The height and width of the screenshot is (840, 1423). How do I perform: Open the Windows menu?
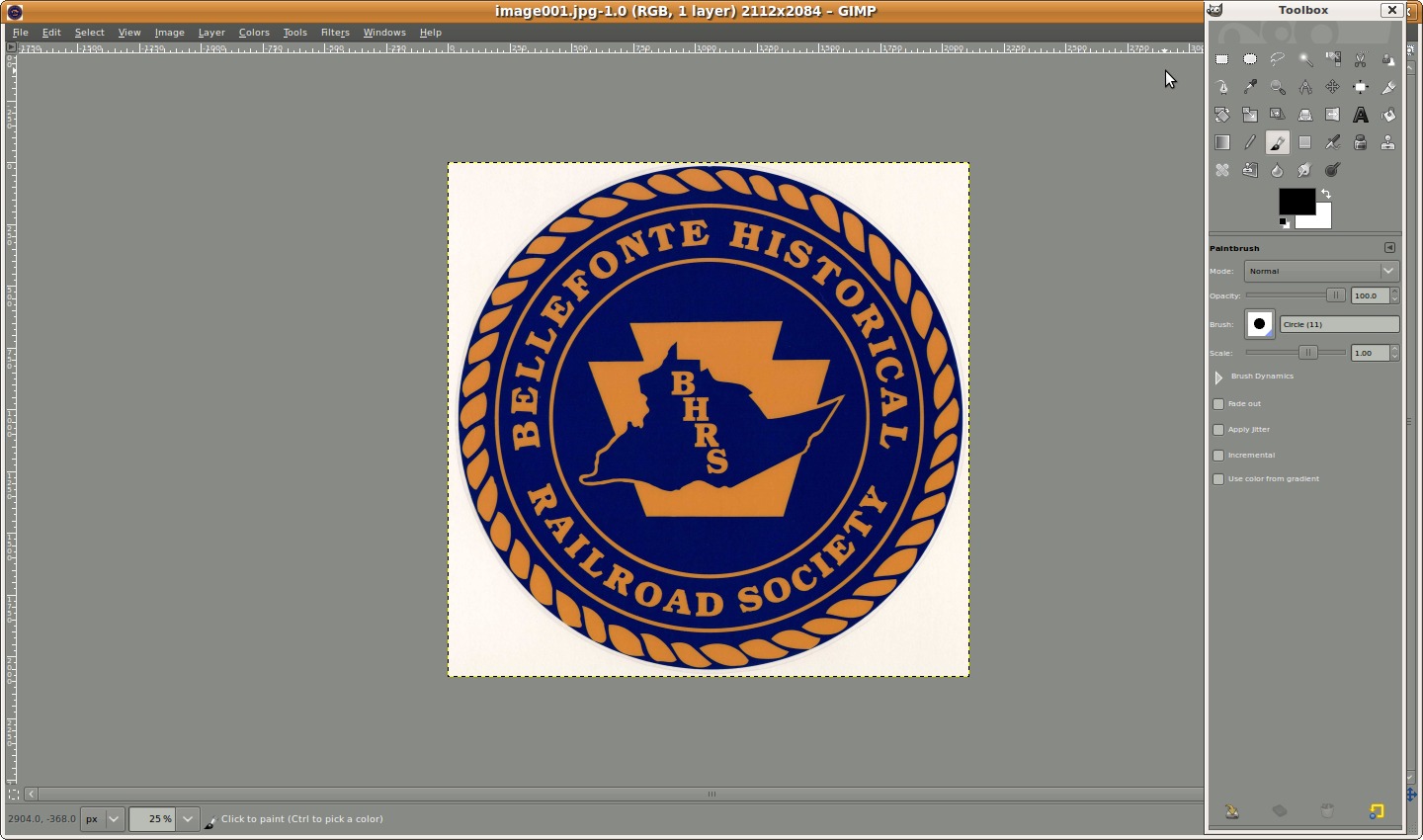(x=384, y=33)
